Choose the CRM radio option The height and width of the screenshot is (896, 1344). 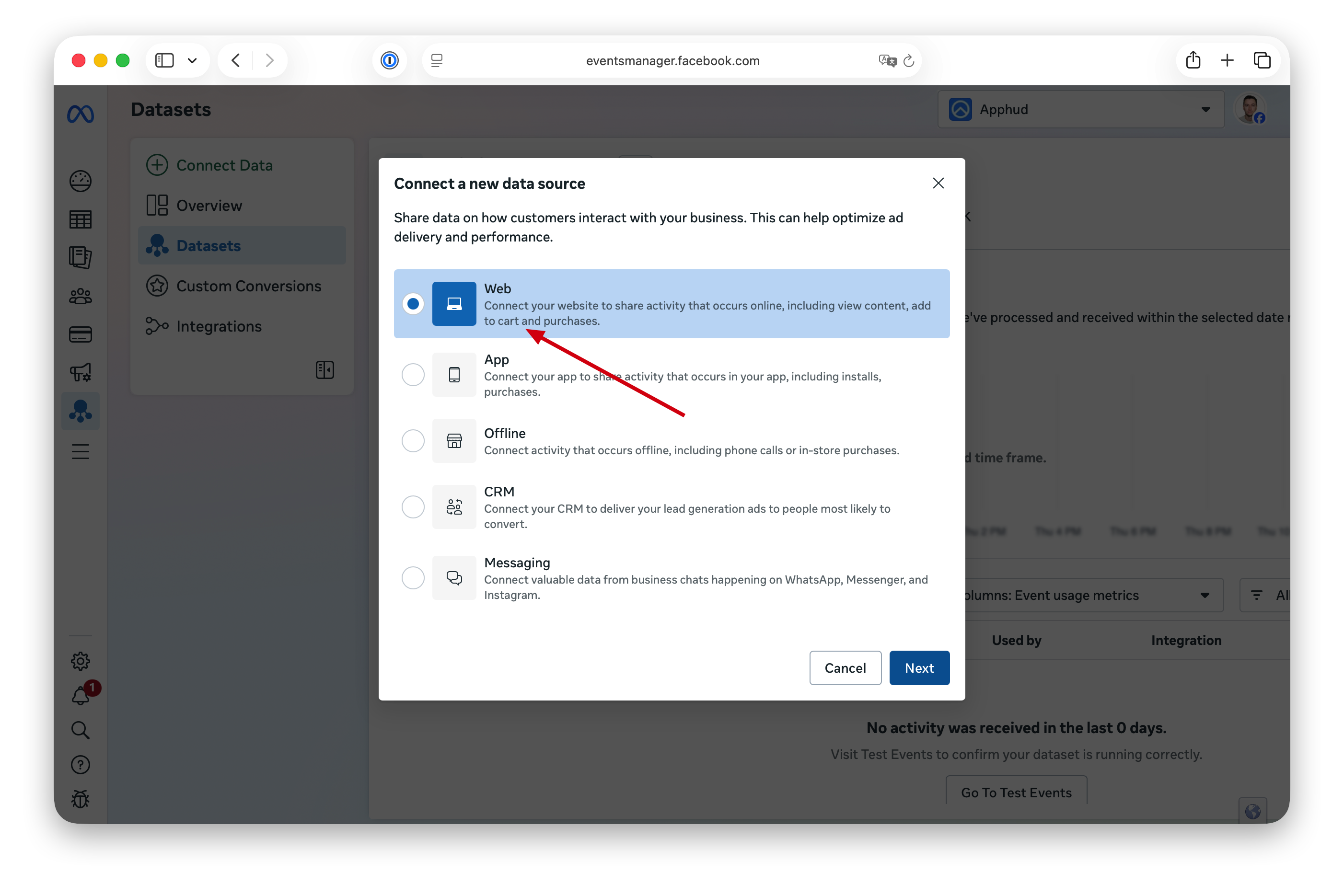pyautogui.click(x=413, y=507)
